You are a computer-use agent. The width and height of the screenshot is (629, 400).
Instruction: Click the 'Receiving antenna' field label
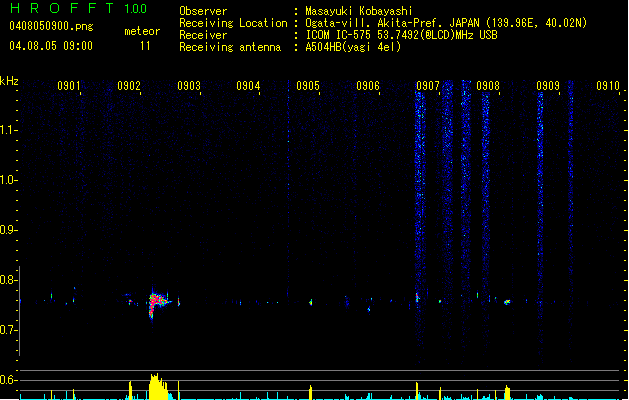(230, 47)
